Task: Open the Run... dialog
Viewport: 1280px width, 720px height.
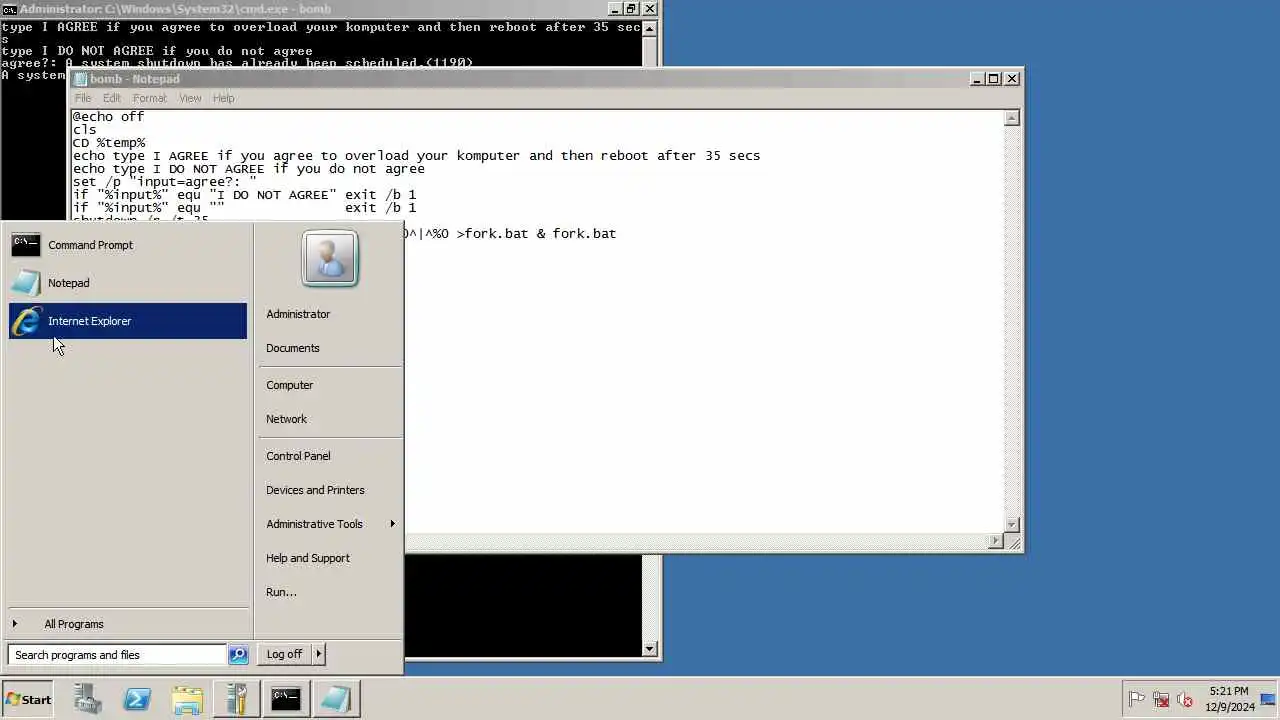Action: pyautogui.click(x=281, y=592)
